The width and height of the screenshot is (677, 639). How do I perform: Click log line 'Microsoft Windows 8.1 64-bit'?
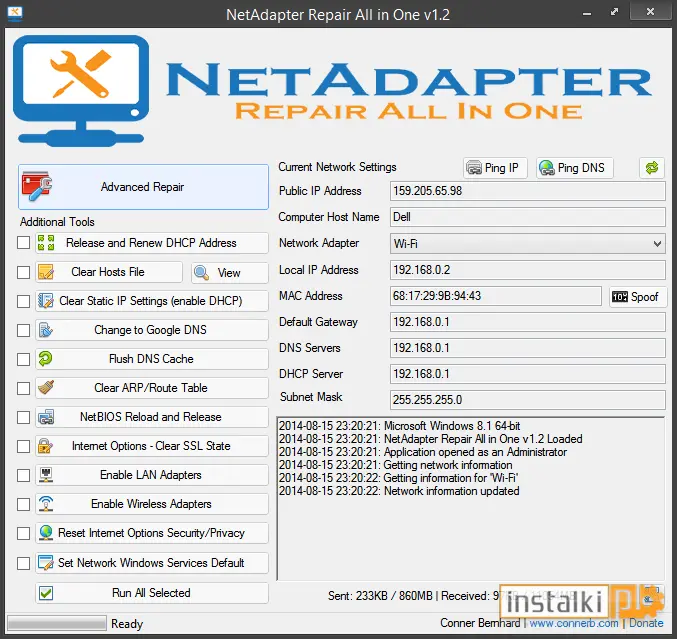tap(400, 426)
